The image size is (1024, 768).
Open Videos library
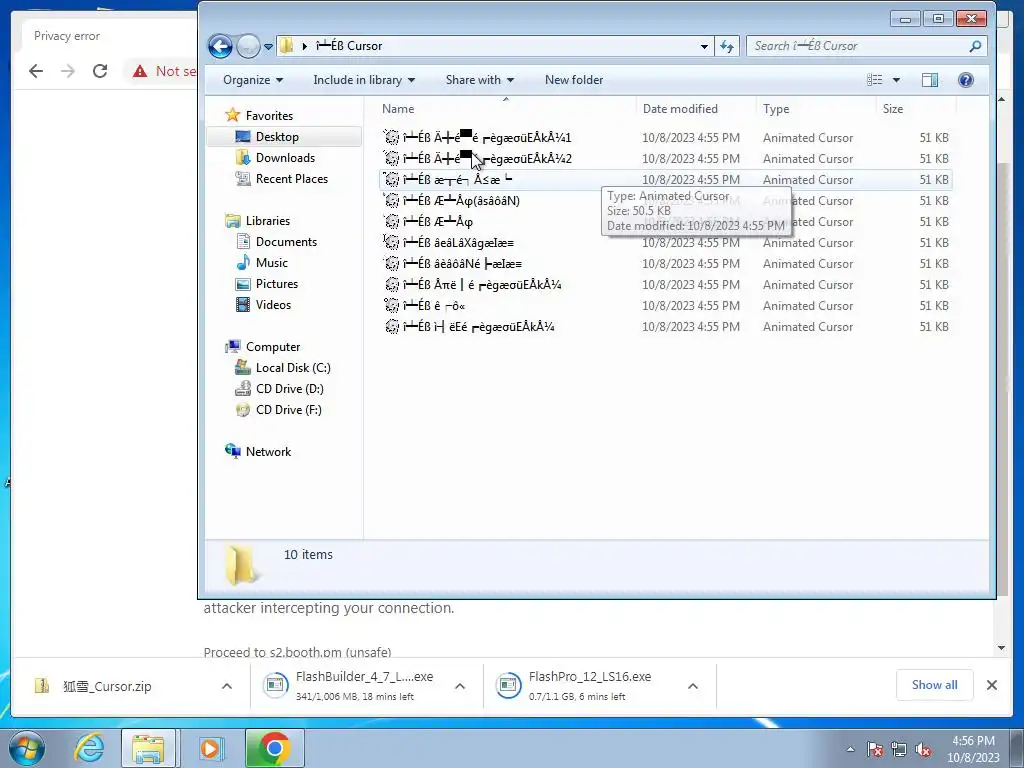(273, 304)
